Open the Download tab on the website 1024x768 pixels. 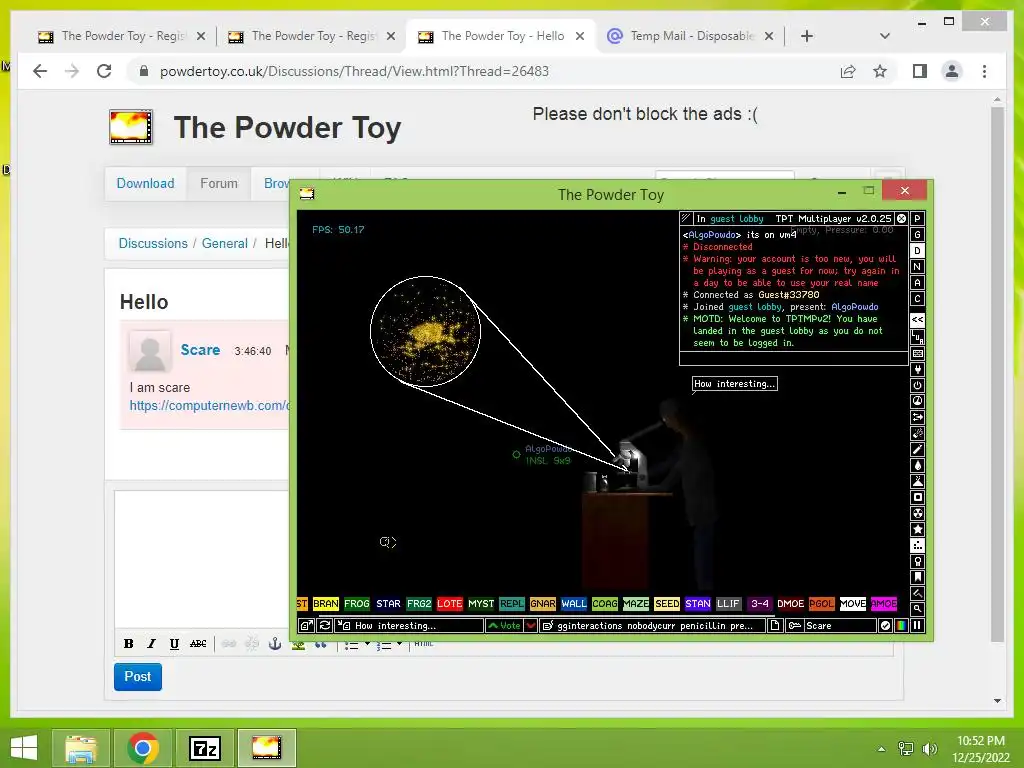click(145, 184)
